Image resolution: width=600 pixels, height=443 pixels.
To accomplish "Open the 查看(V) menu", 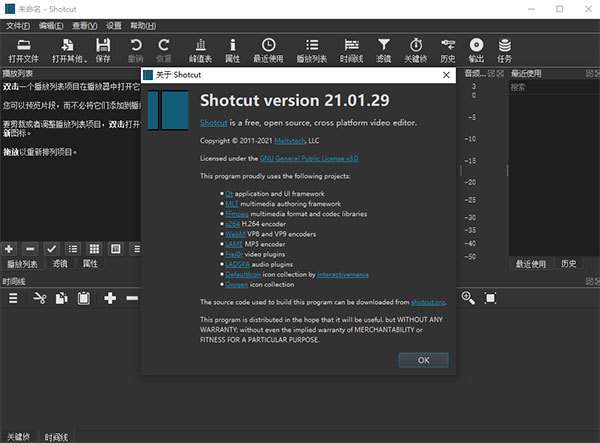I will tap(85, 26).
